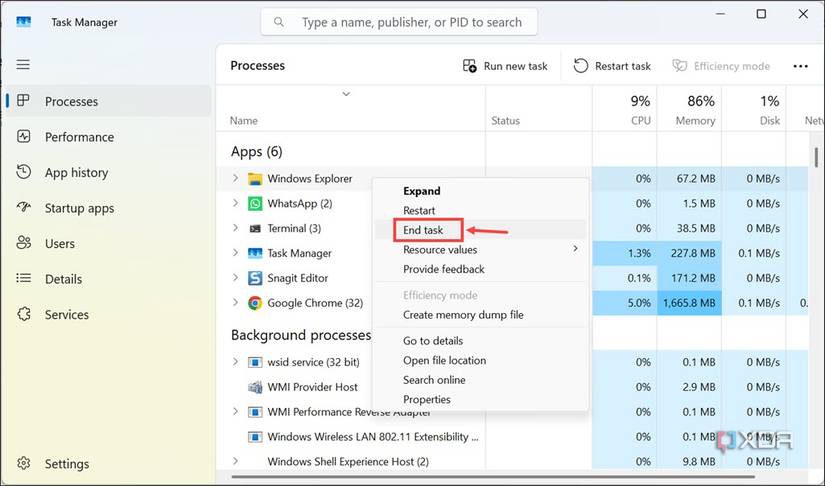Click Open file location menu entry

click(444, 360)
